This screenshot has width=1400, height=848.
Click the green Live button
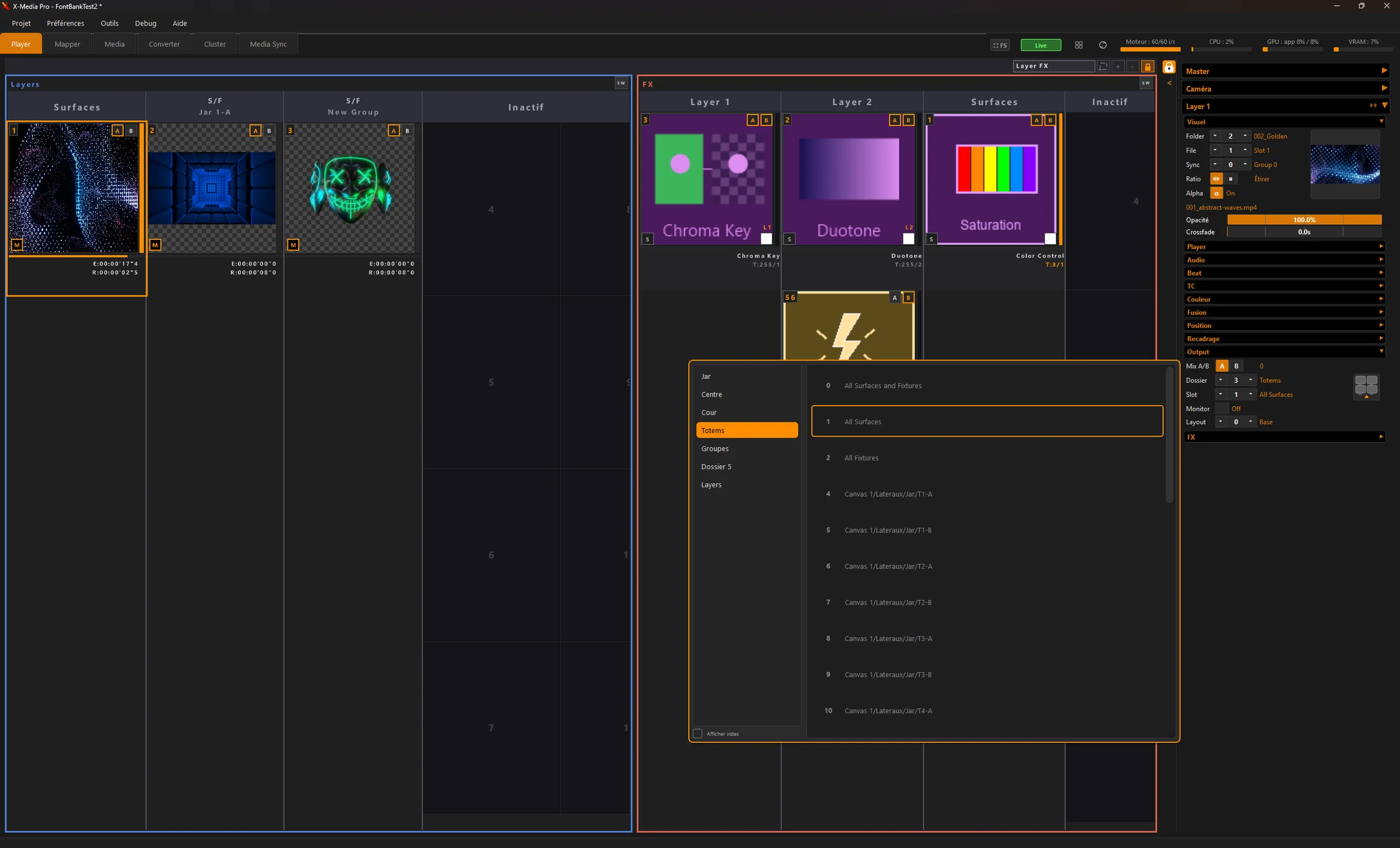click(1041, 45)
